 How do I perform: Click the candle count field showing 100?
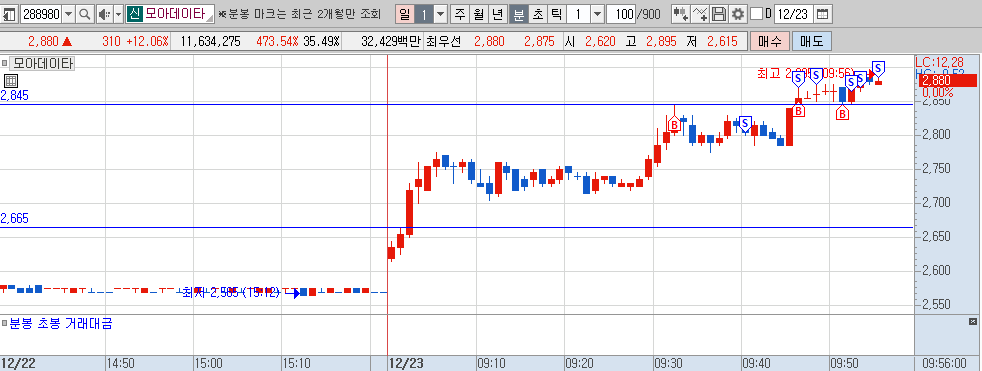(621, 14)
